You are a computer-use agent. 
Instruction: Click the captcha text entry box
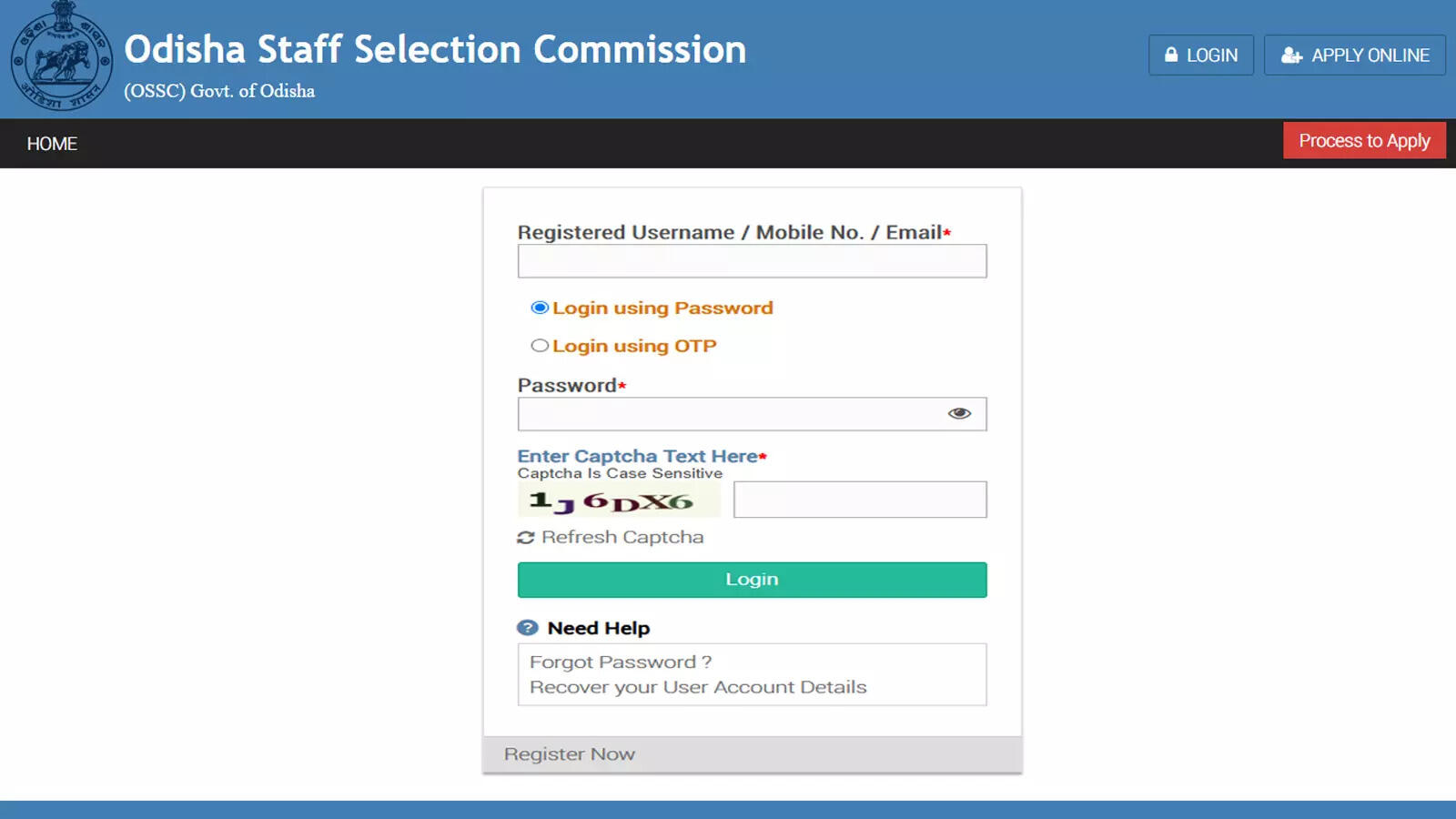pyautogui.click(x=859, y=499)
